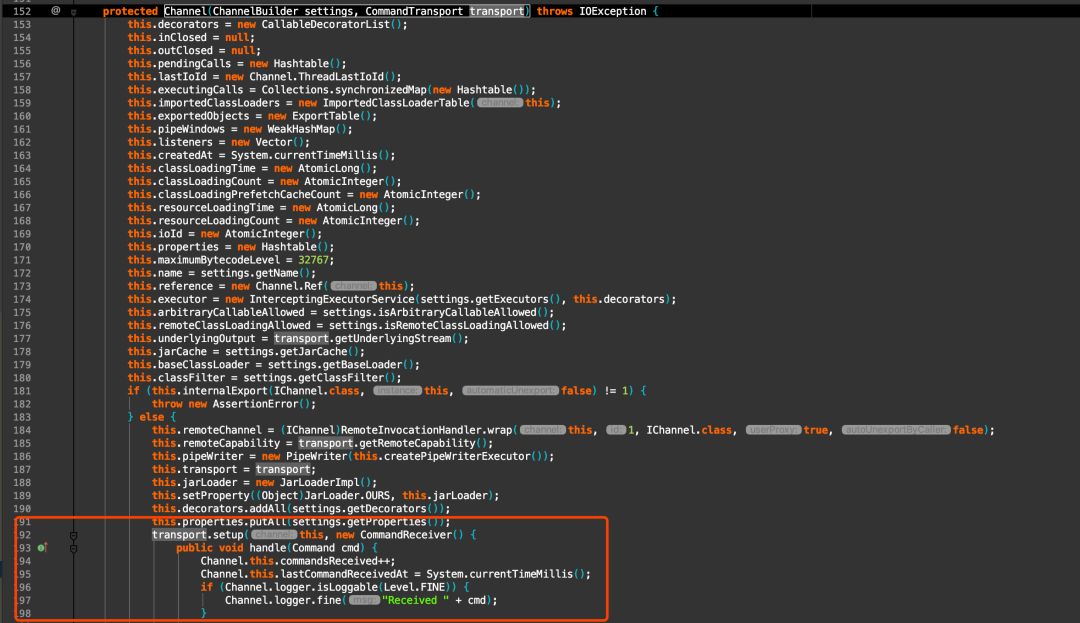1080x623 pixels.
Task: Click 'AssertionError' on line 182
Action: click(256, 404)
